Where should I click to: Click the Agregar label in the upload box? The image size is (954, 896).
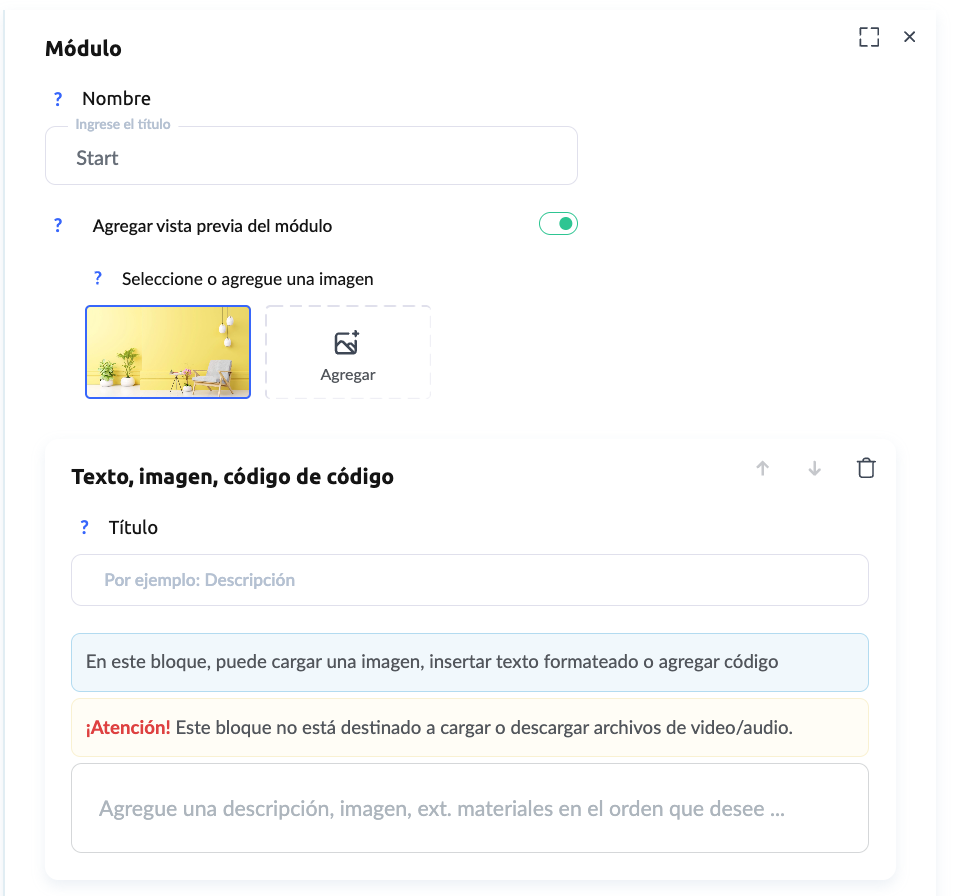347,375
